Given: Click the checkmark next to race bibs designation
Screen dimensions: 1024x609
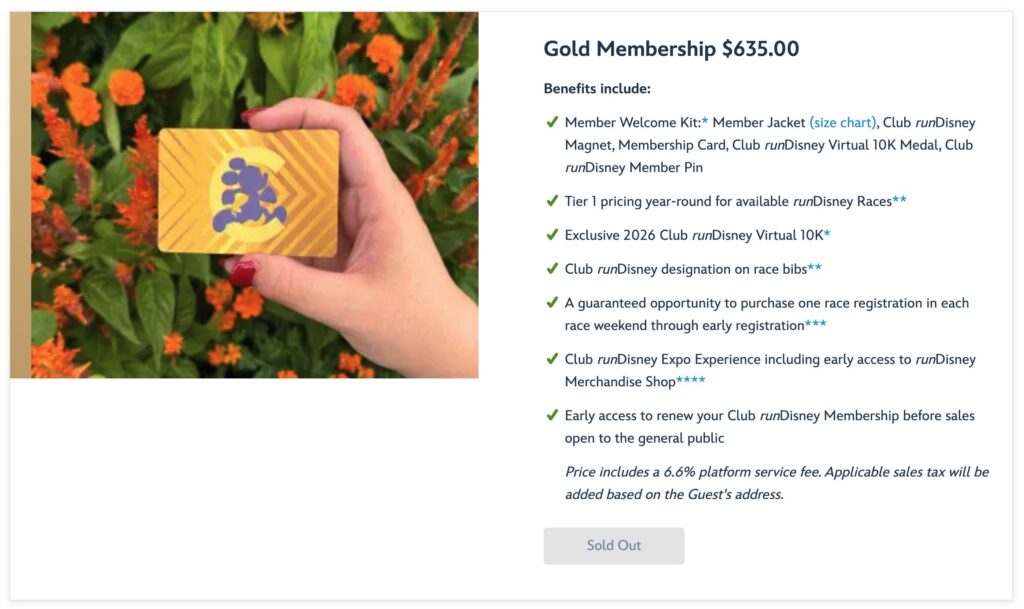Looking at the screenshot, I should click(x=551, y=268).
